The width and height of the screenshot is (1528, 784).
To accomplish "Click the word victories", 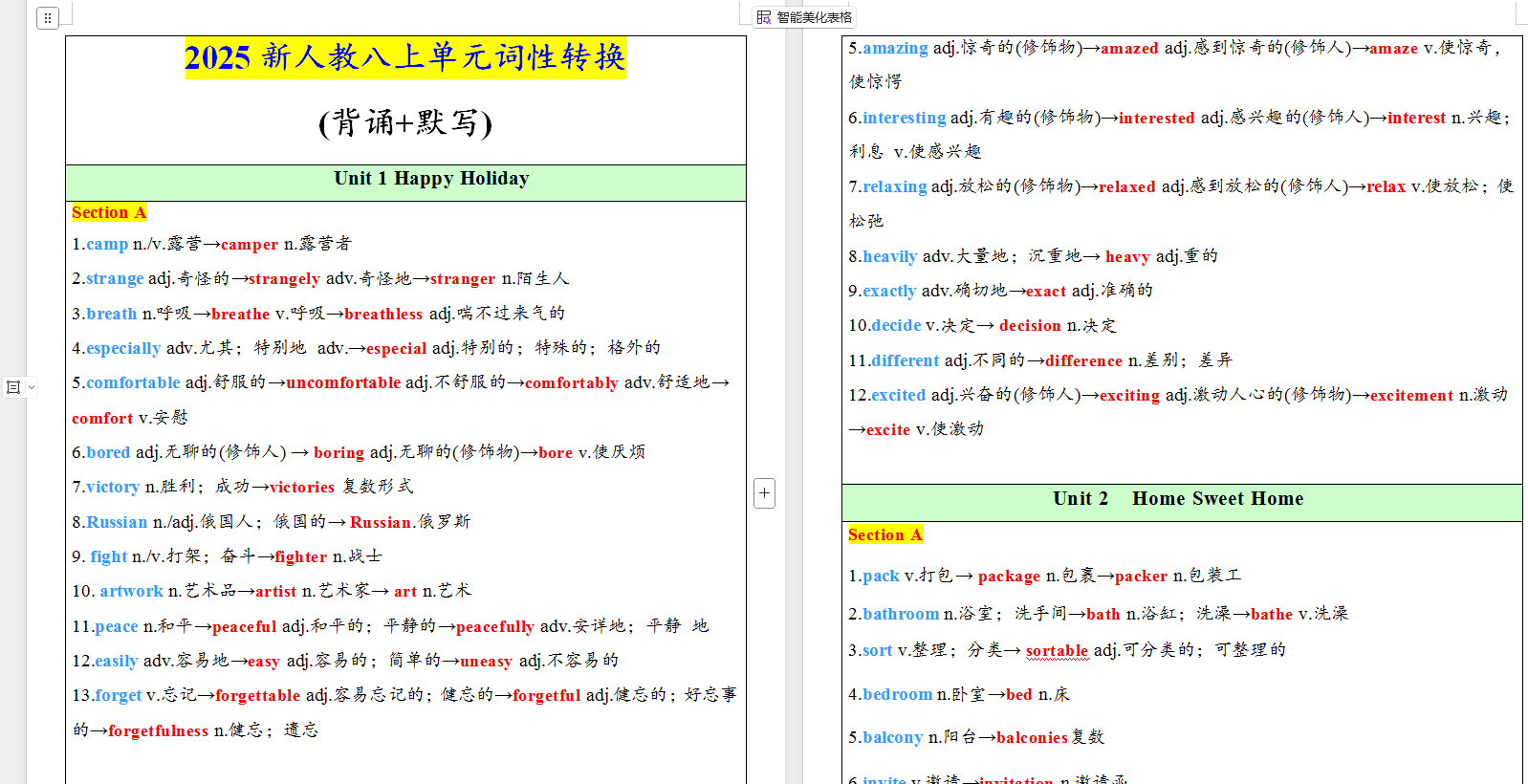I will [x=302, y=488].
